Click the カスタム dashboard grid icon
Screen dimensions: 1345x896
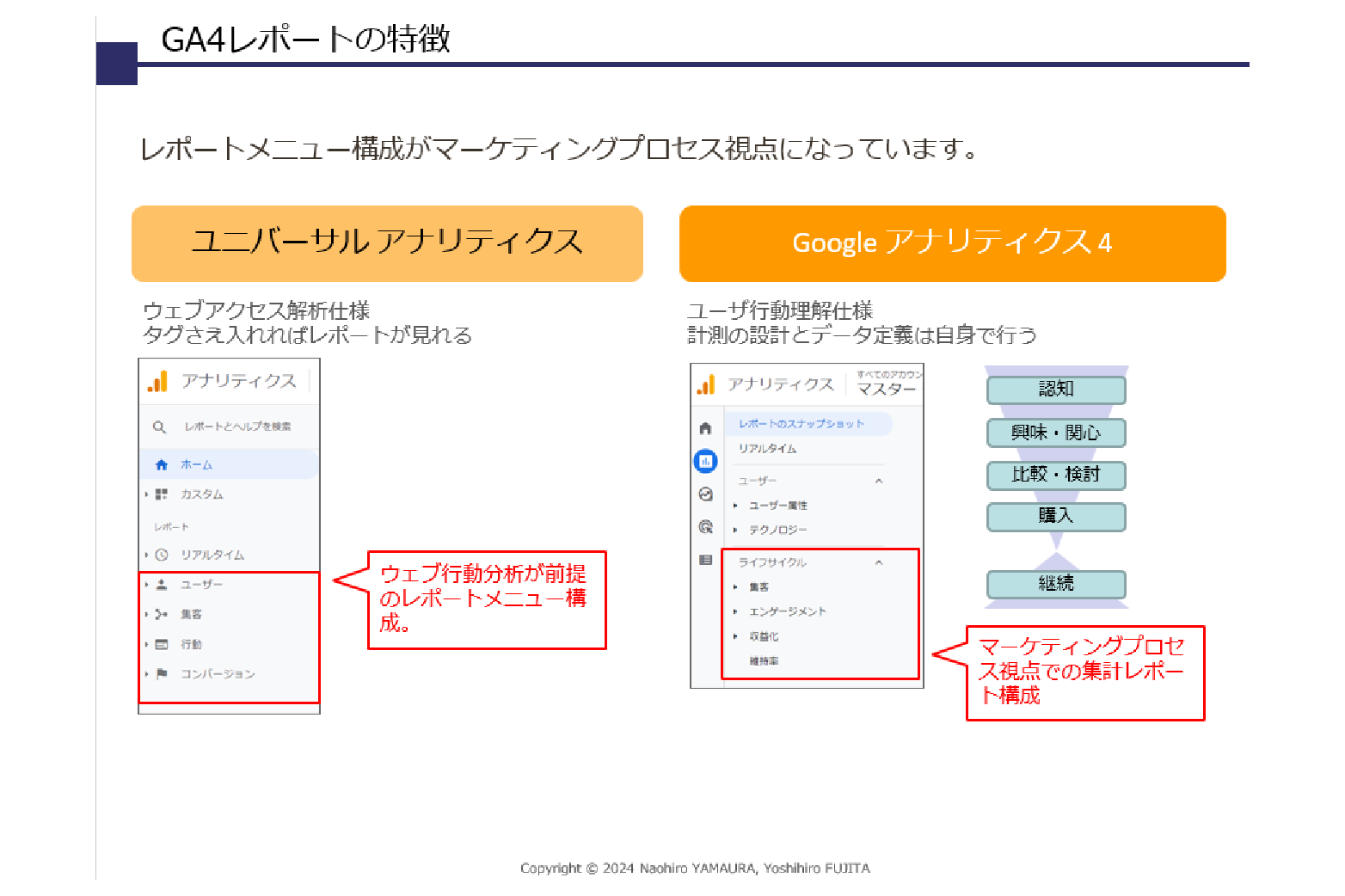point(161,494)
